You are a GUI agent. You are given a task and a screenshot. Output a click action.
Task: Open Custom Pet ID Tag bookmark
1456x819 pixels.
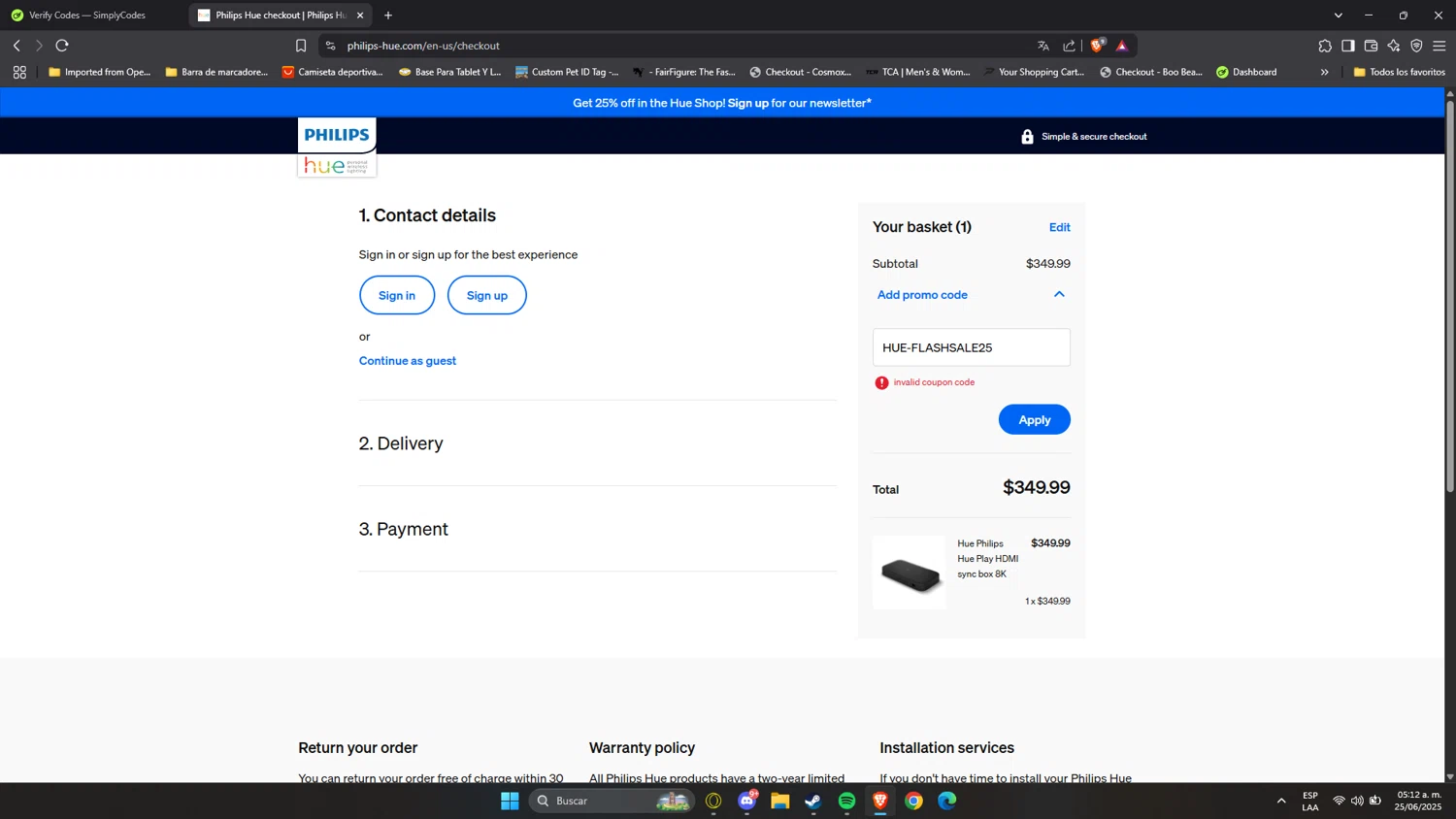(568, 72)
